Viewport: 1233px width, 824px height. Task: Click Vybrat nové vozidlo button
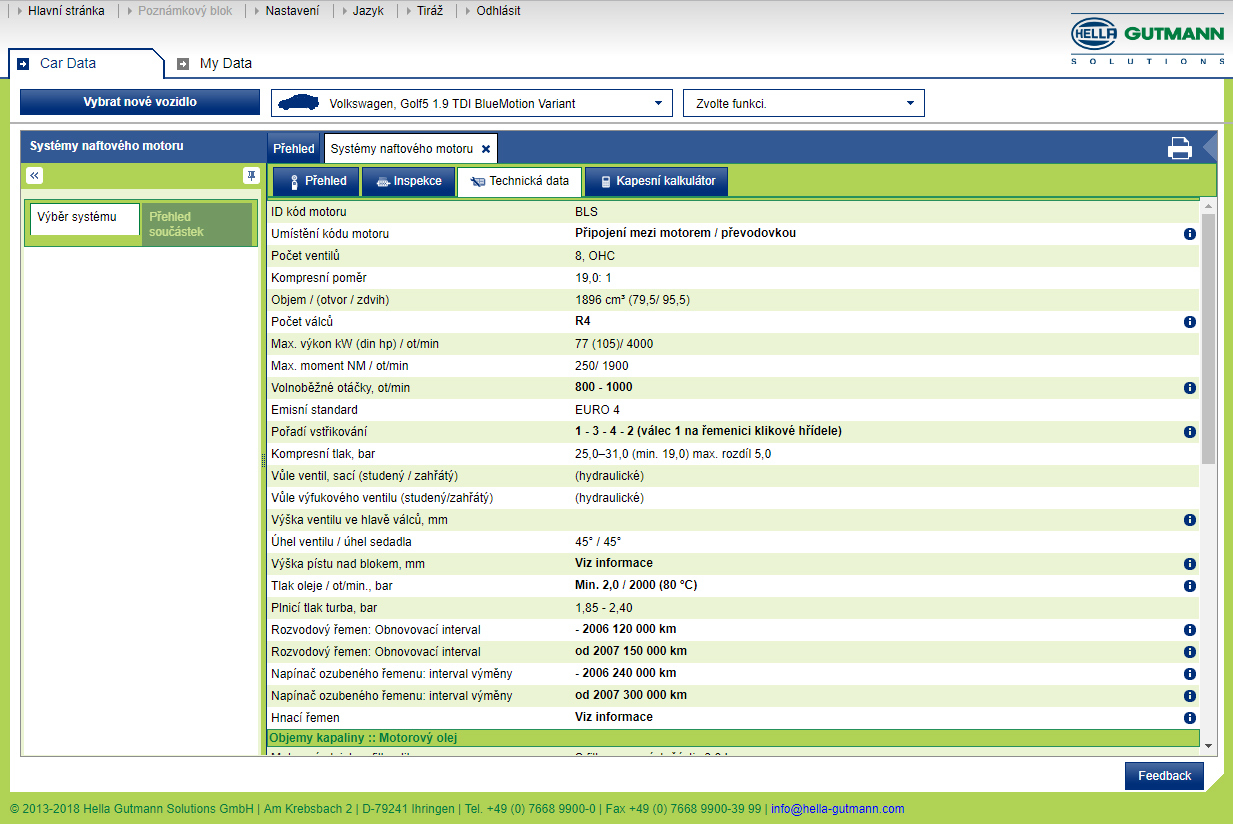click(140, 102)
